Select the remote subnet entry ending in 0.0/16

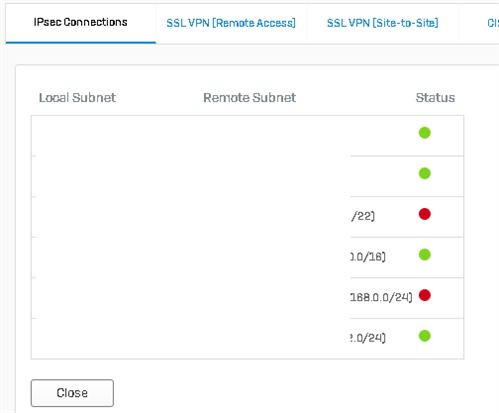368,257
